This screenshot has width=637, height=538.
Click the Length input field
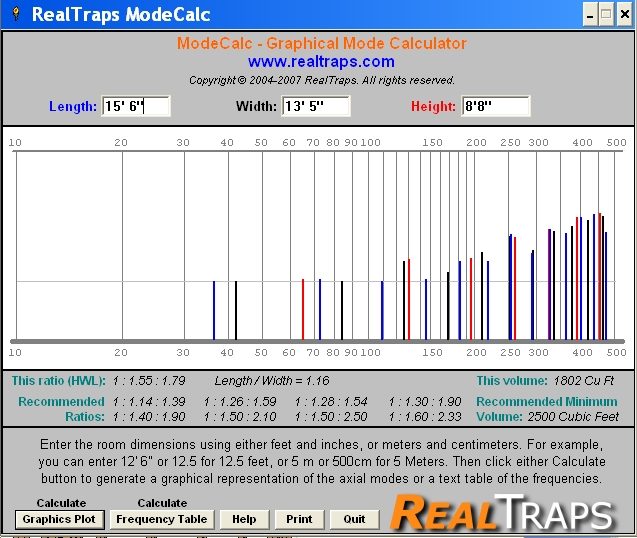(136, 106)
